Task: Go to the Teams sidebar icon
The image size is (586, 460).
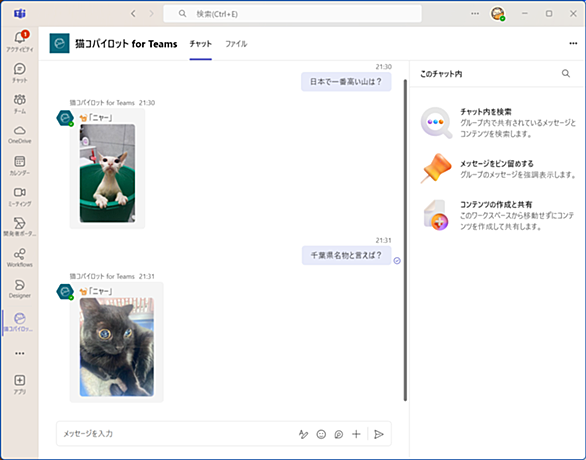Action: (x=20, y=104)
